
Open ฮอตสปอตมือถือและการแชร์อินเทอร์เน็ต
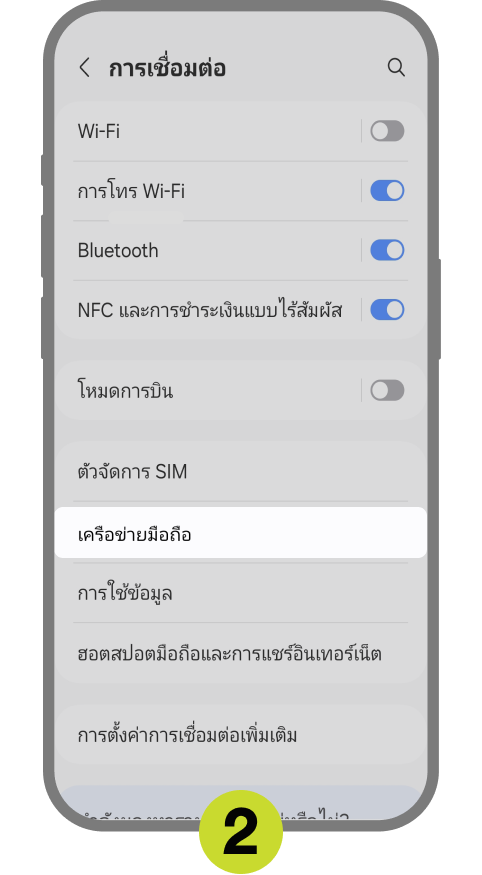(x=240, y=653)
